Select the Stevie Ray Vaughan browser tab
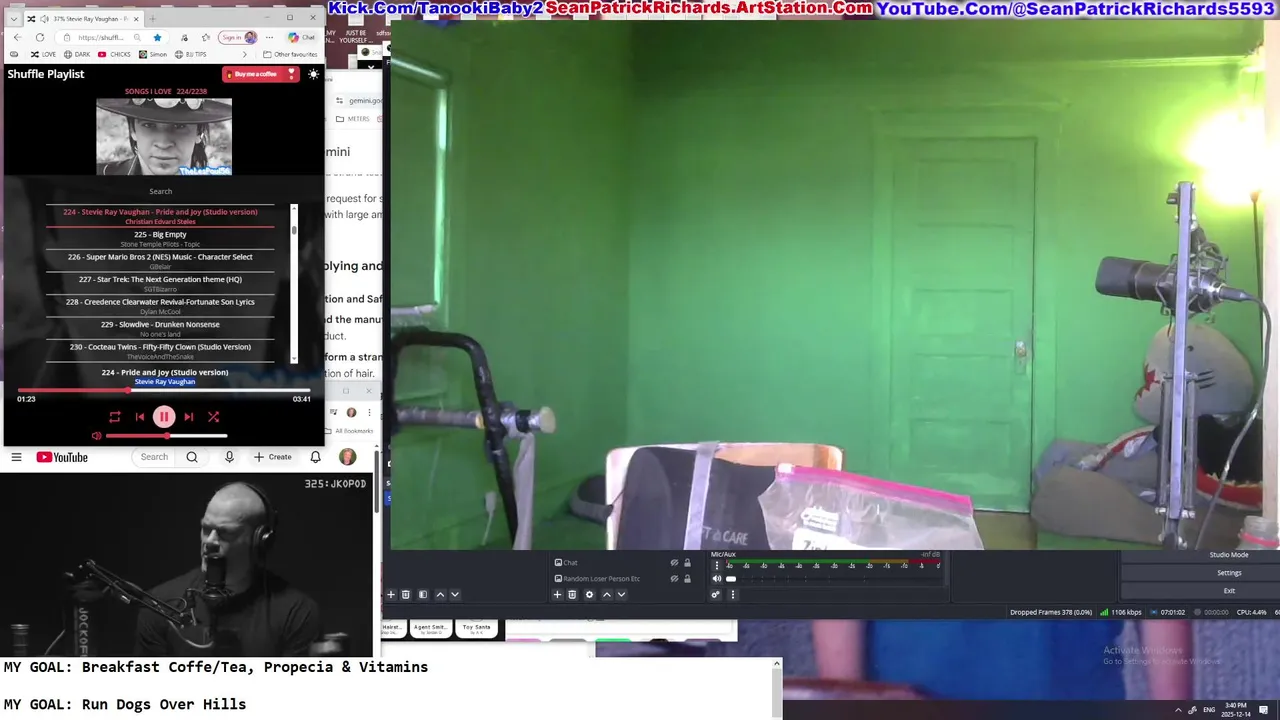The height and width of the screenshot is (720, 1280). click(x=83, y=19)
